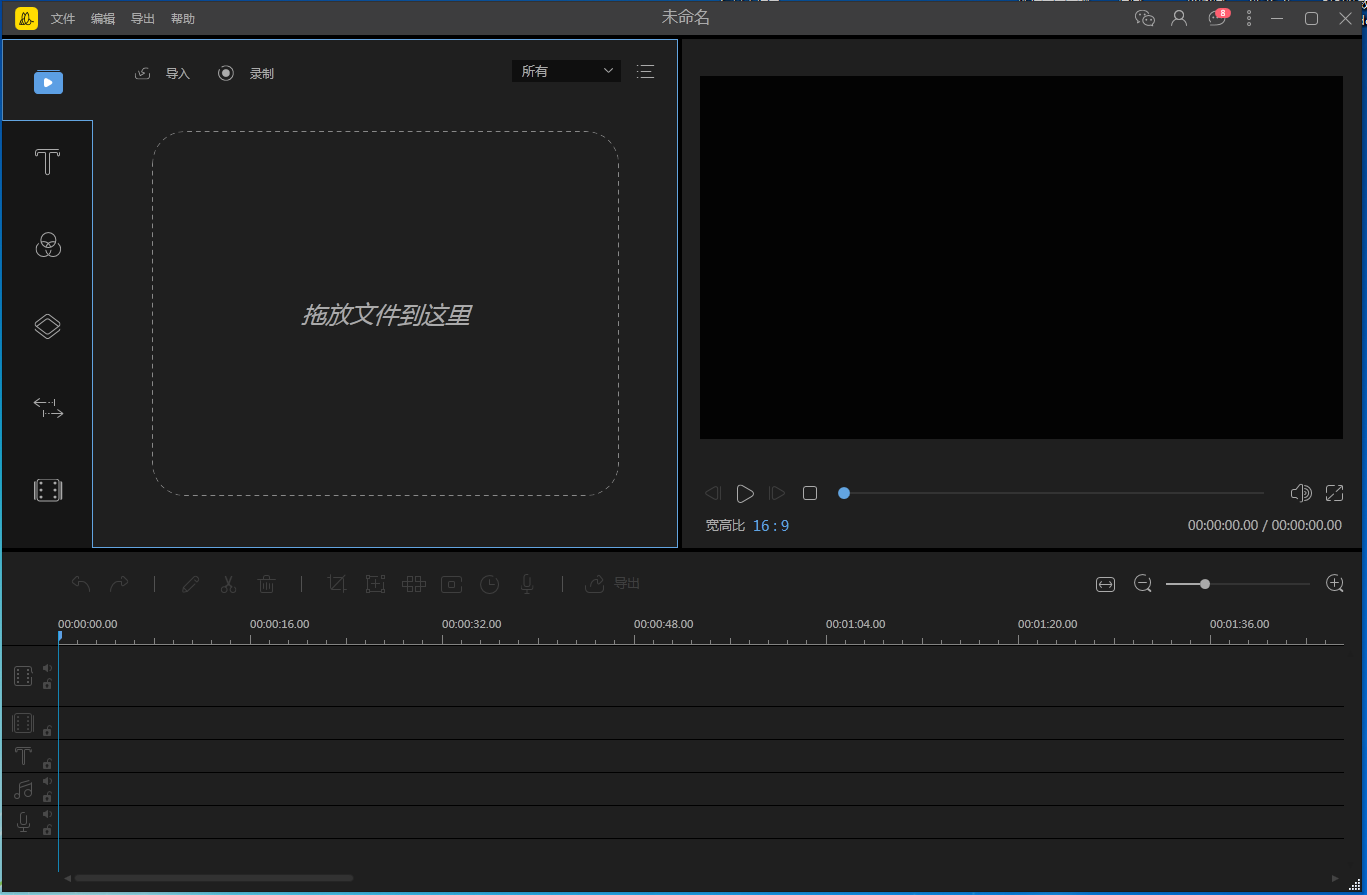Zoom in the timeline with plus
Viewport: 1367px width, 895px height.
pyautogui.click(x=1334, y=584)
